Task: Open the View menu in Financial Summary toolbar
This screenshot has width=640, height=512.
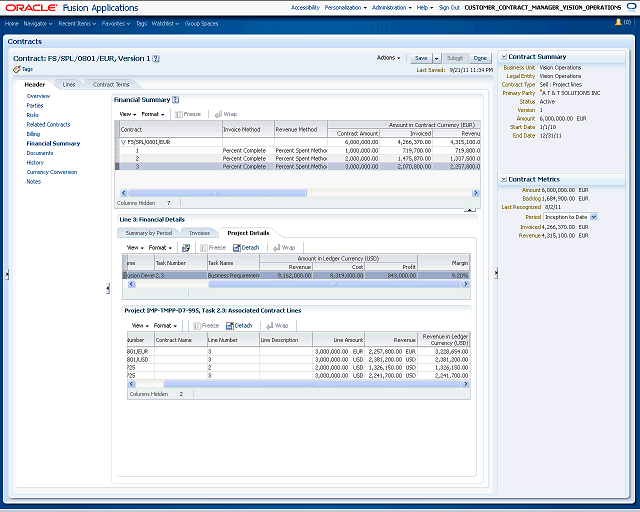Action: (128, 114)
